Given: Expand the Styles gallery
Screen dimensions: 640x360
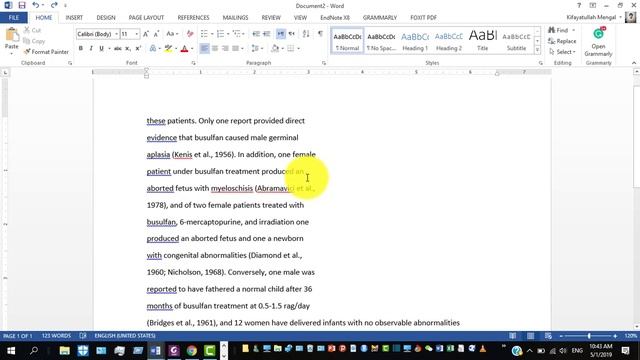Looking at the screenshot, I should [537, 50].
